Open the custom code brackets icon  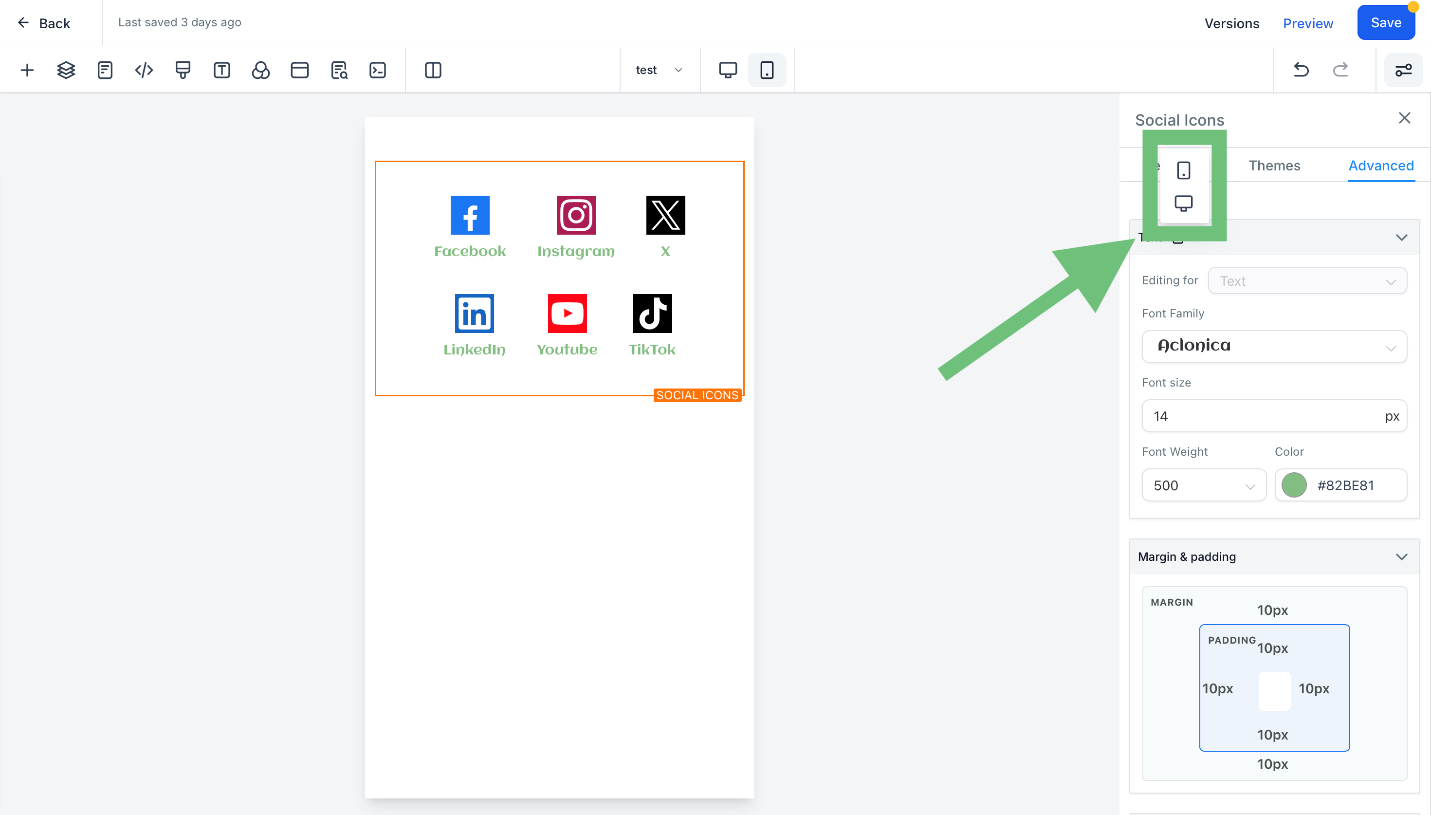click(x=144, y=70)
